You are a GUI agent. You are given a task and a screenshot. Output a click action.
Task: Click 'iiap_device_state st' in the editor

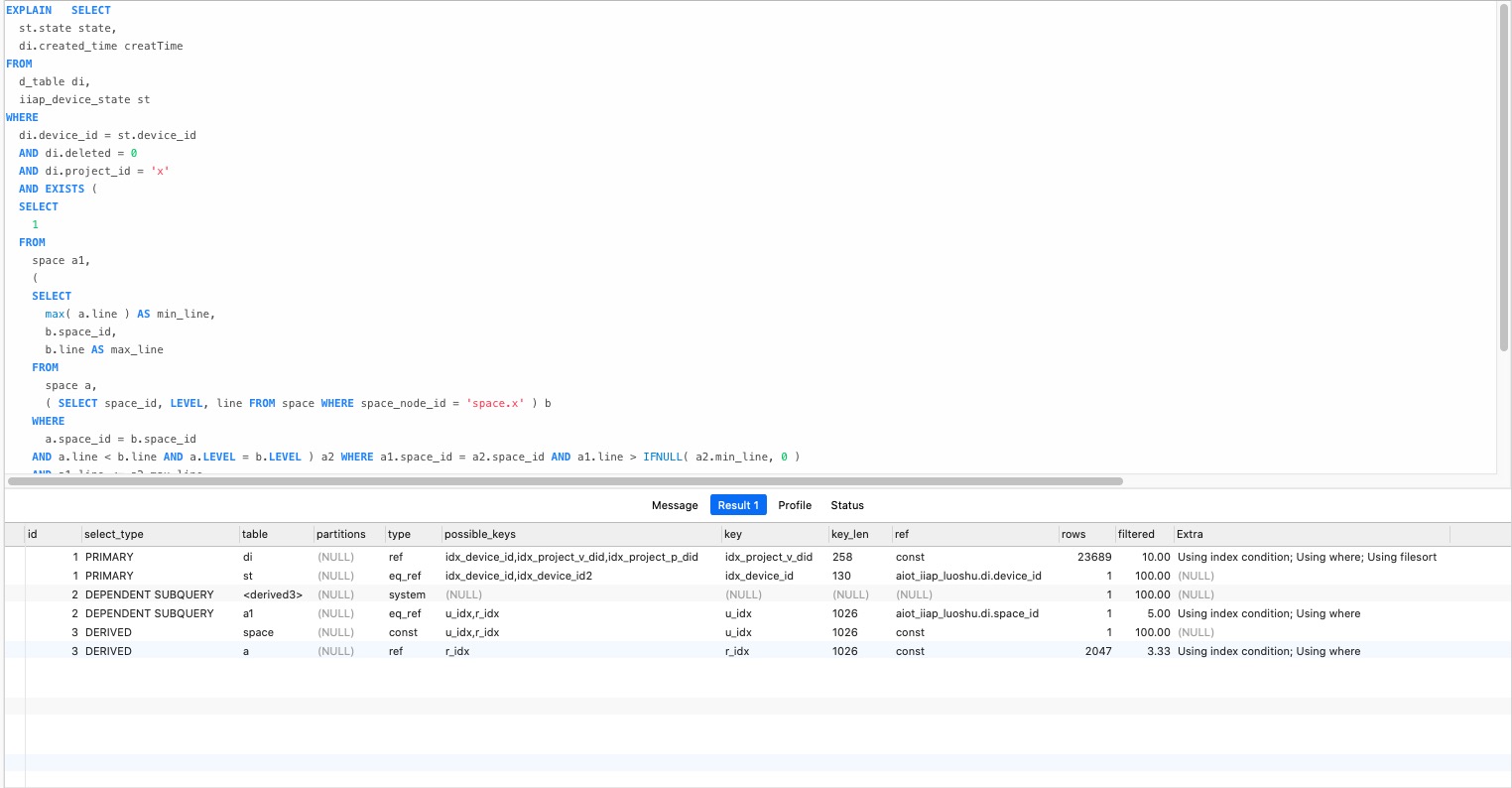84,99
